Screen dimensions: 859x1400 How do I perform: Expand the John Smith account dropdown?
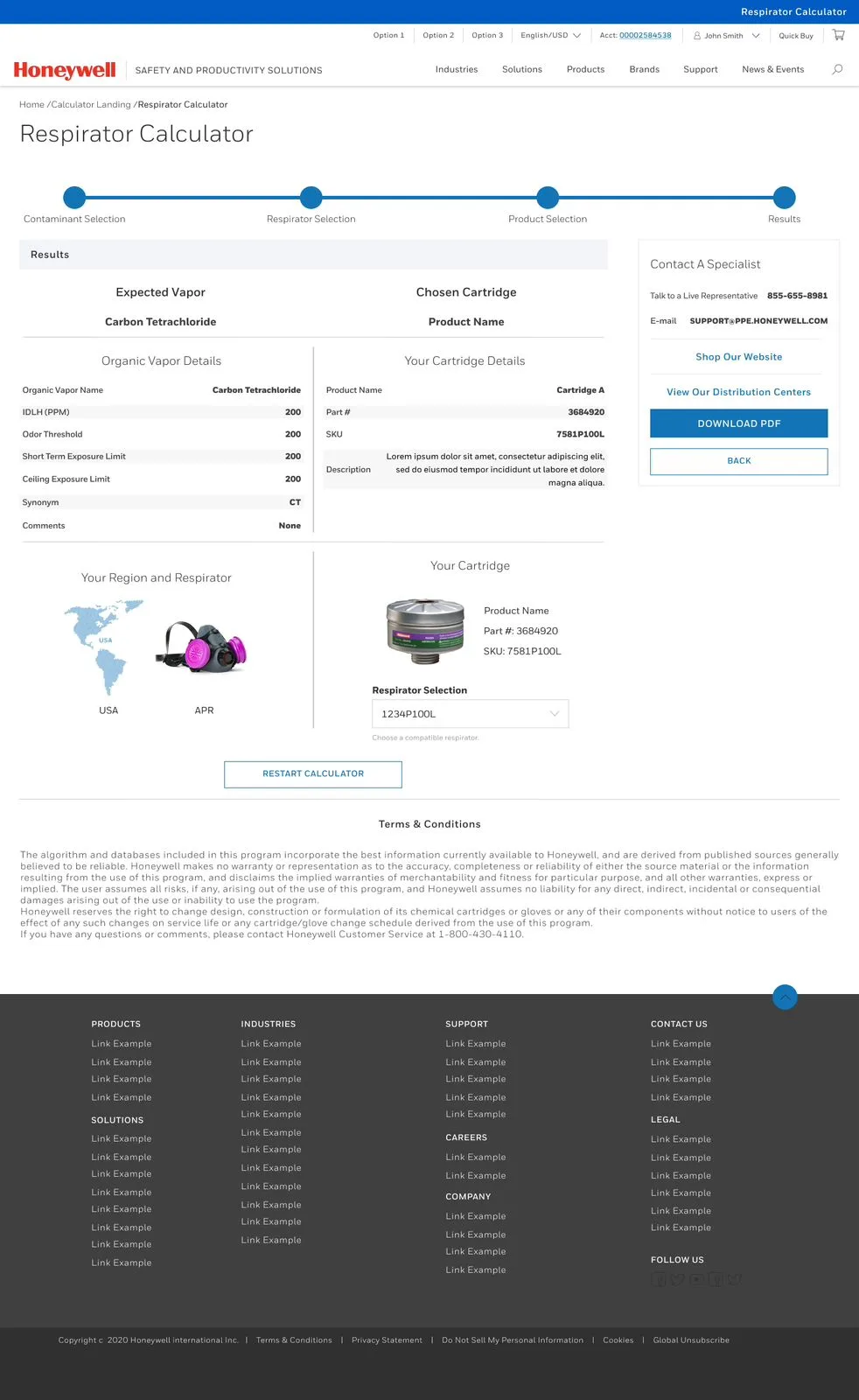(726, 36)
